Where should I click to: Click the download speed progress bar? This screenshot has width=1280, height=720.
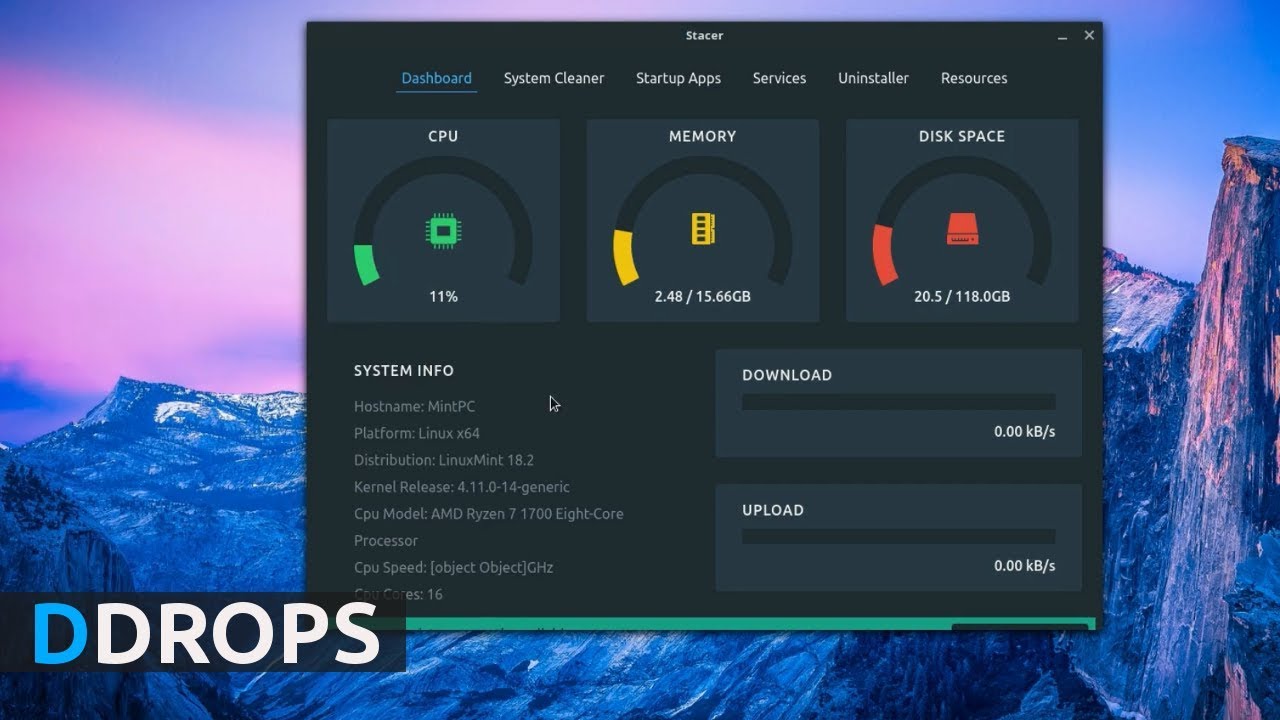[x=898, y=402]
